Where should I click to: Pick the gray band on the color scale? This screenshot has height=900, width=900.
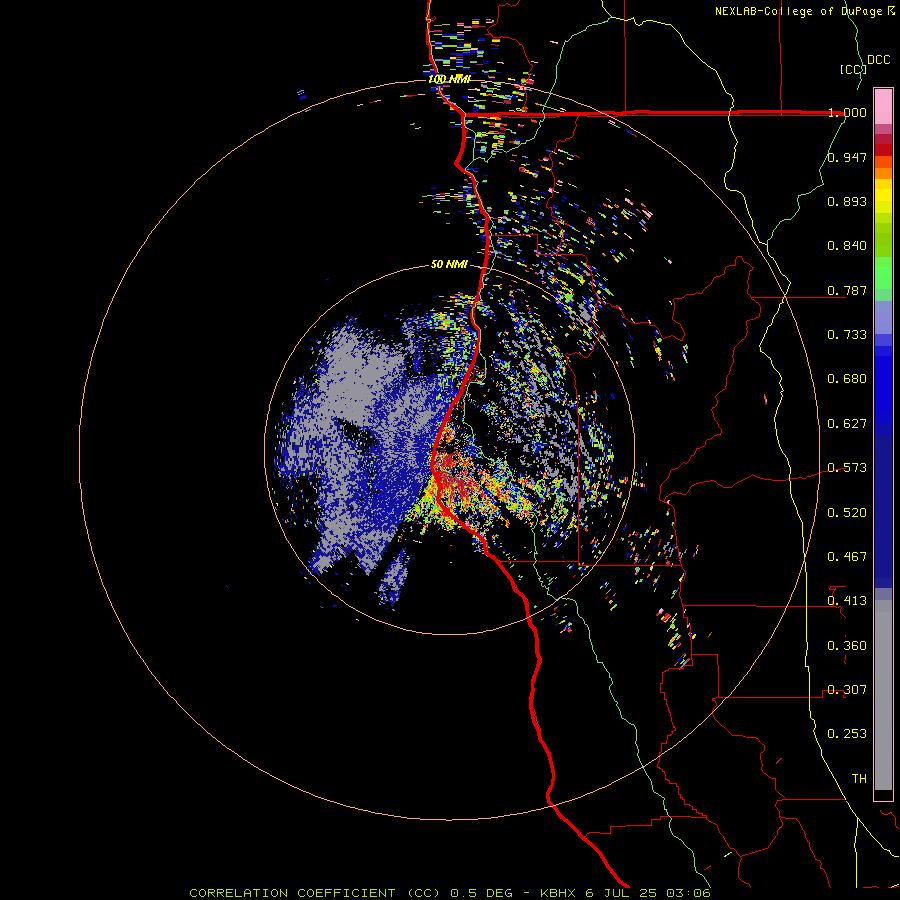click(883, 695)
